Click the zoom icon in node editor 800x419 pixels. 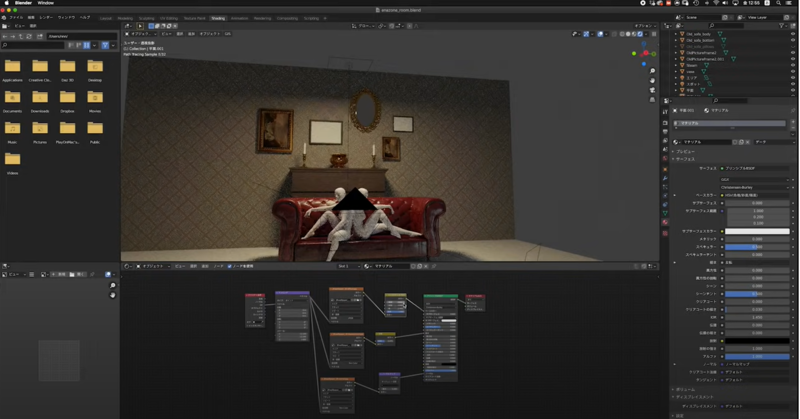pyautogui.click(x=113, y=286)
